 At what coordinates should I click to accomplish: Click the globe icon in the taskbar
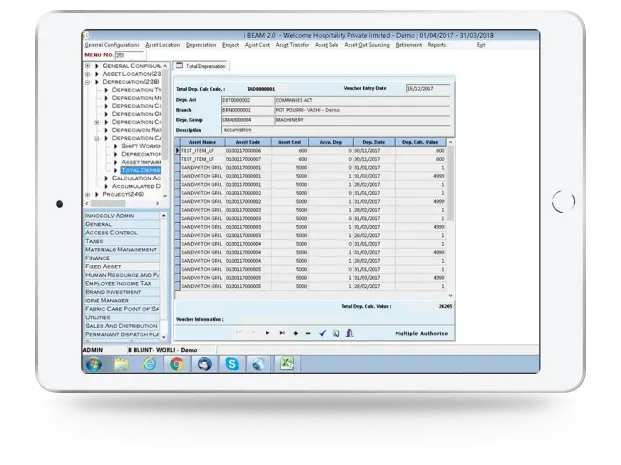(259, 364)
